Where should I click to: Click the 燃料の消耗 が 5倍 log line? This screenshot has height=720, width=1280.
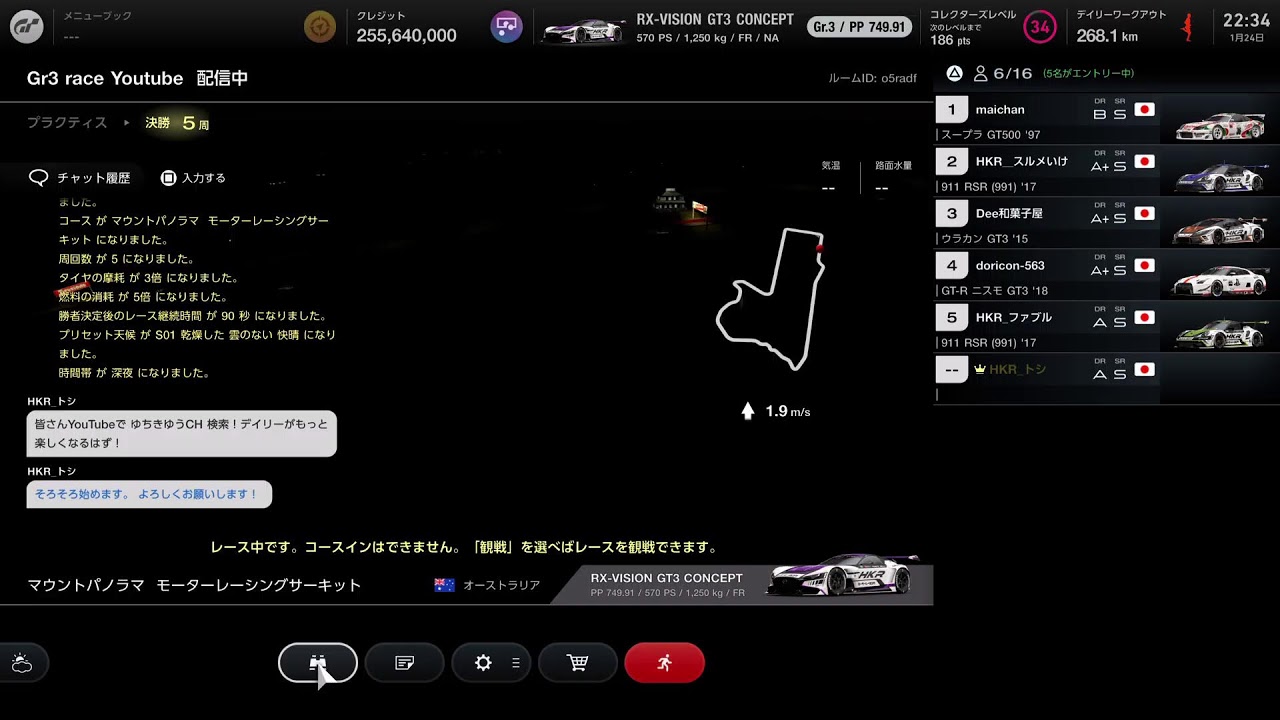[143, 297]
